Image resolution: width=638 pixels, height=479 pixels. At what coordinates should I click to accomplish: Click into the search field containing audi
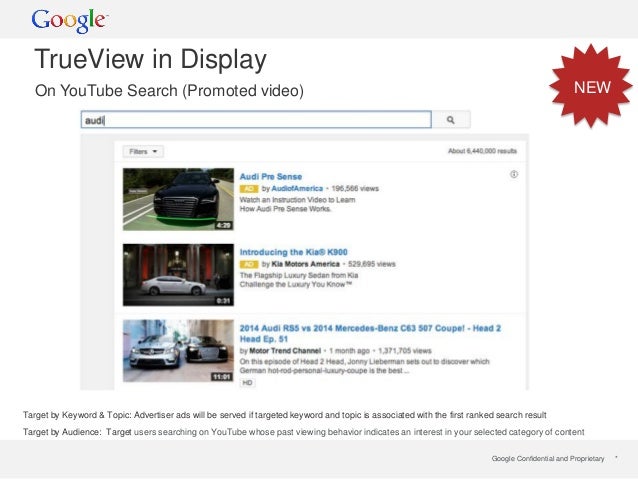tap(256, 120)
